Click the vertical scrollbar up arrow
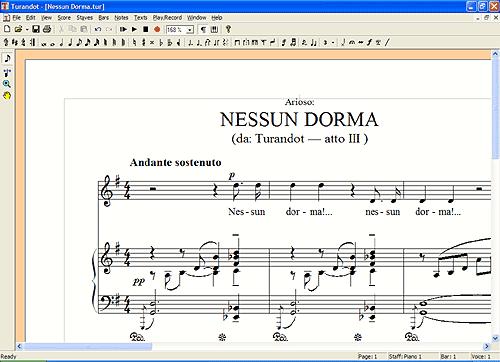This screenshot has width=500, height=362. [495, 53]
